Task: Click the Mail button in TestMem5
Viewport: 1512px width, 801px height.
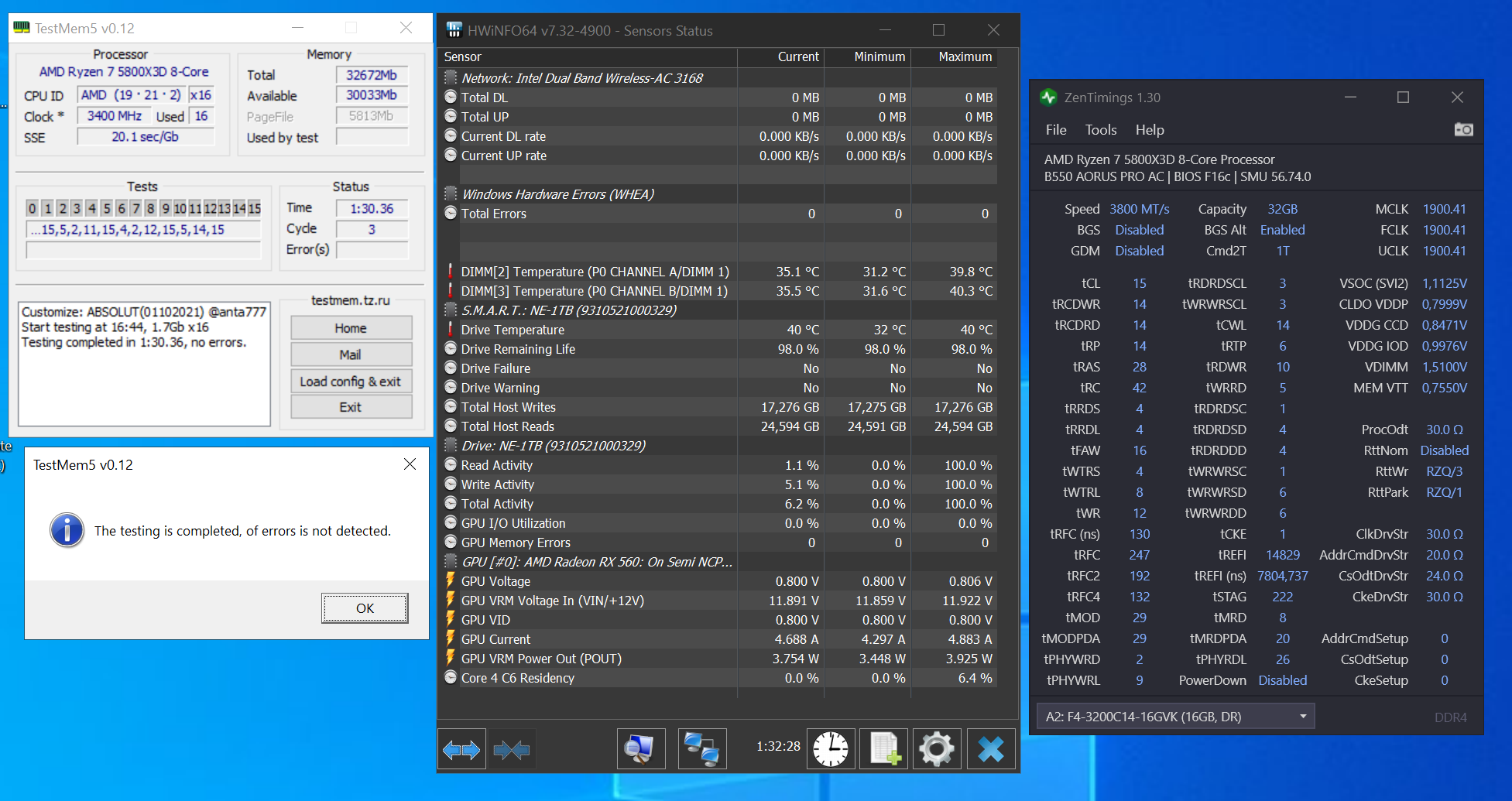Action: 351,354
